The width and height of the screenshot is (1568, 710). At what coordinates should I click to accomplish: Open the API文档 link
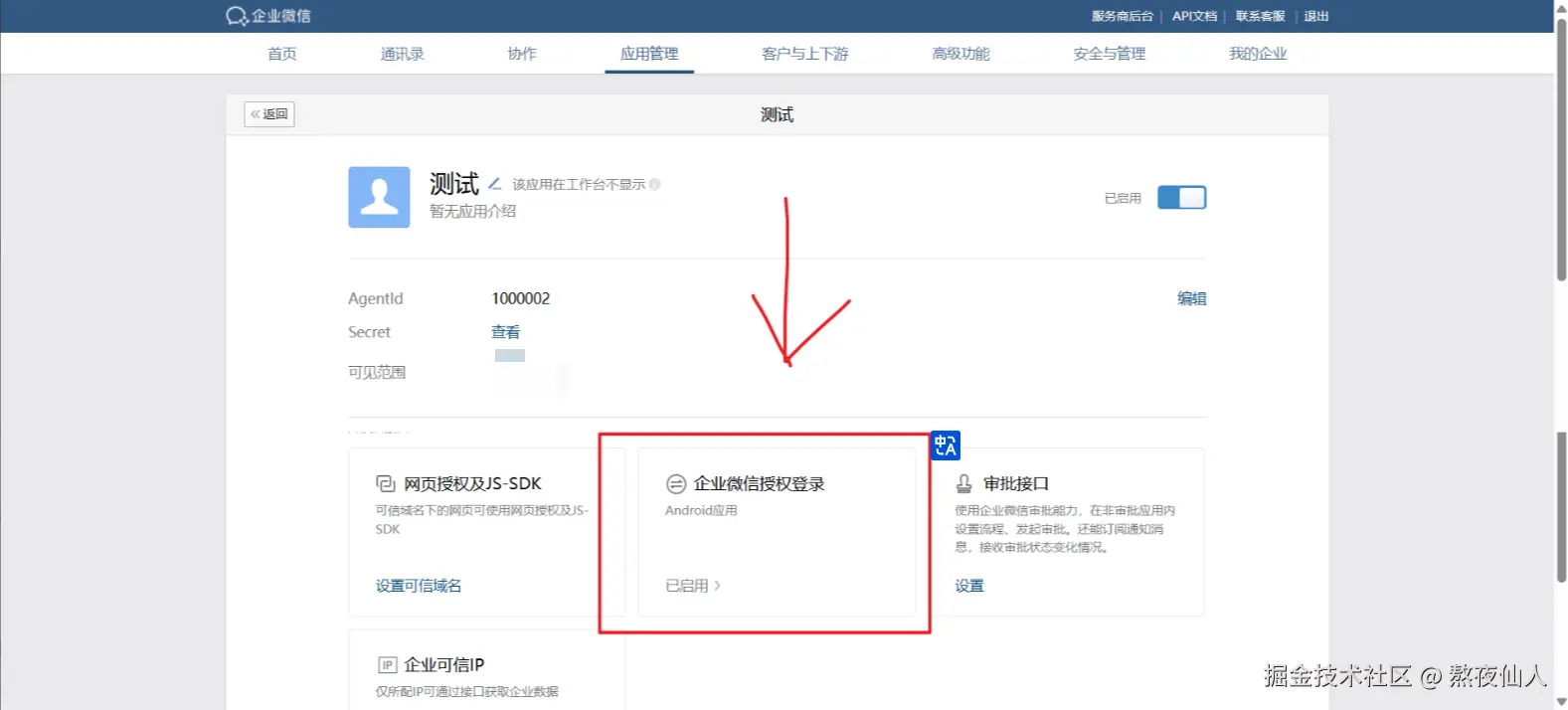click(x=1194, y=16)
